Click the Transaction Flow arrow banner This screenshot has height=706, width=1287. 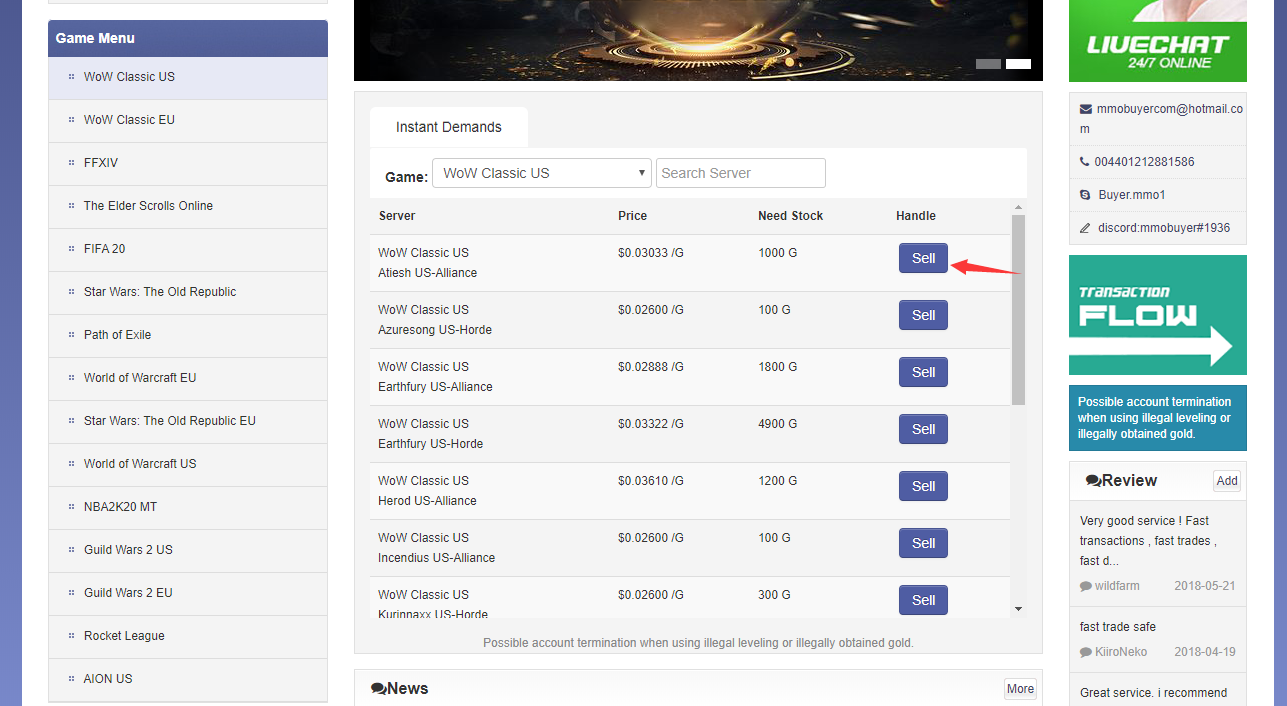(x=1157, y=315)
